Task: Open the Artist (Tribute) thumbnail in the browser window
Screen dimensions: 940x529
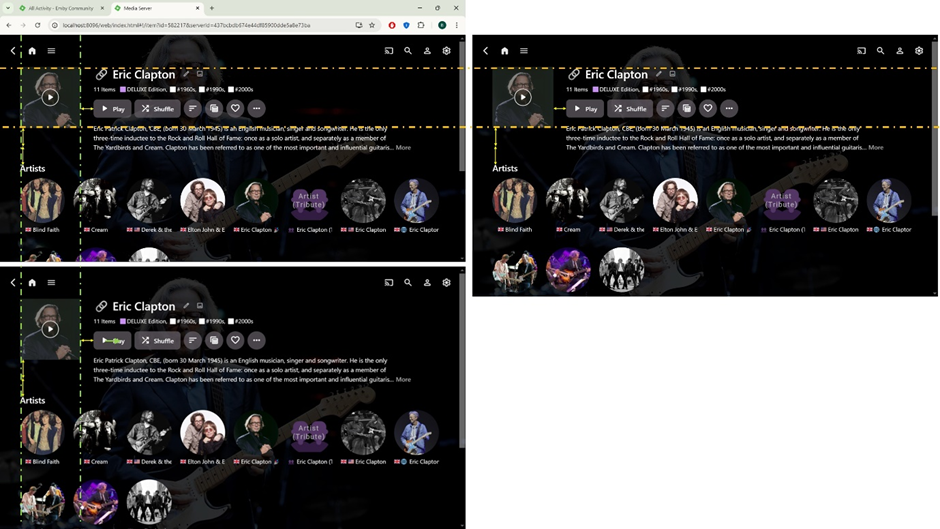Action: click(x=309, y=200)
